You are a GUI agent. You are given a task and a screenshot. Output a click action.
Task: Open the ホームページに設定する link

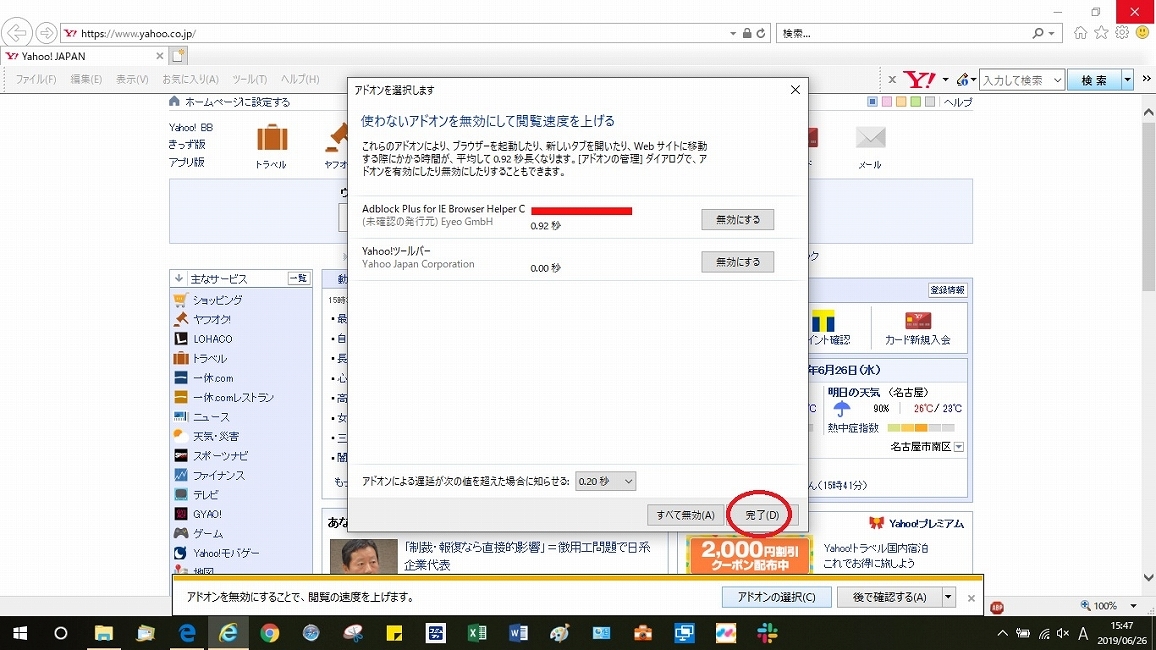pyautogui.click(x=237, y=102)
